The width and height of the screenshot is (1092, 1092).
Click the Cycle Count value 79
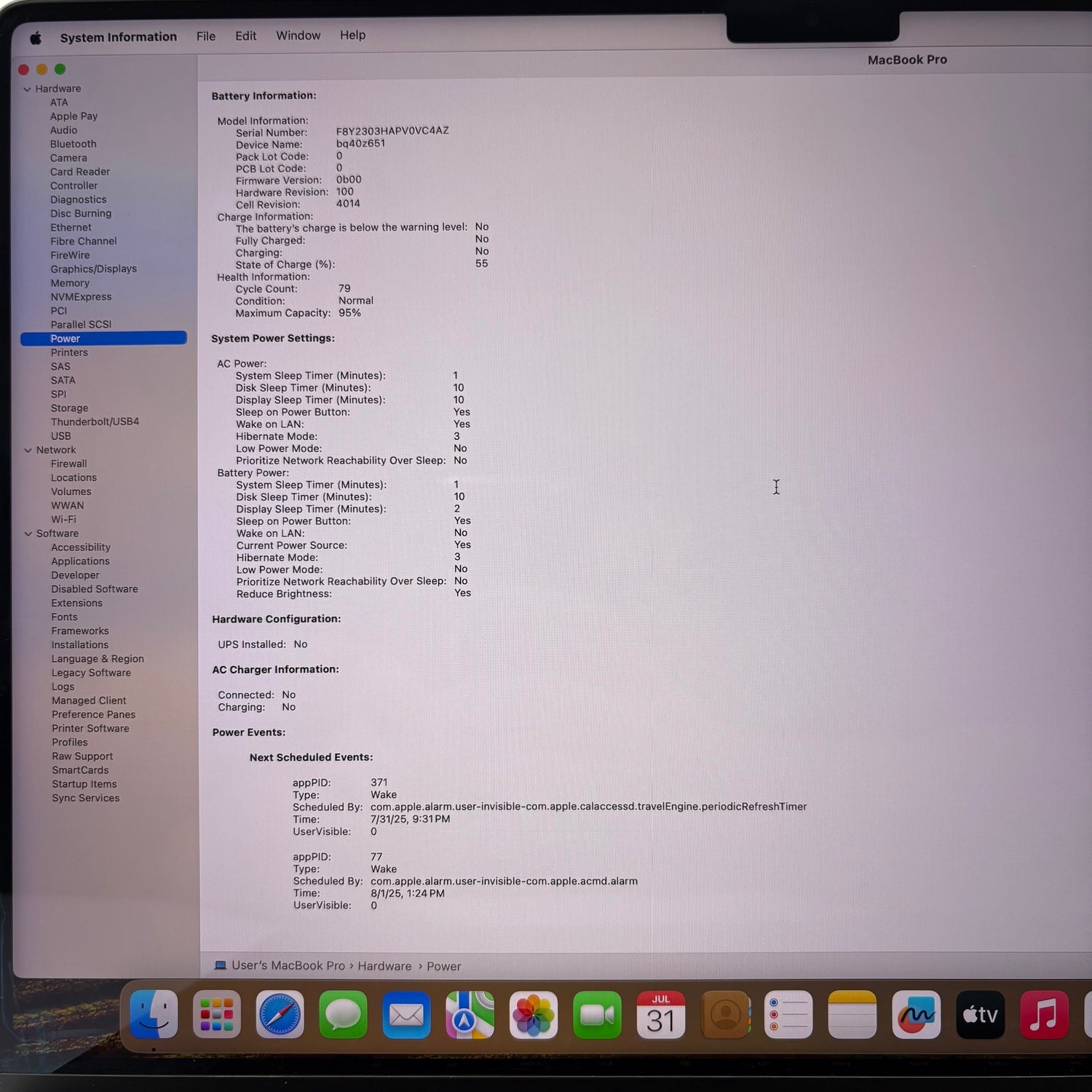click(344, 288)
